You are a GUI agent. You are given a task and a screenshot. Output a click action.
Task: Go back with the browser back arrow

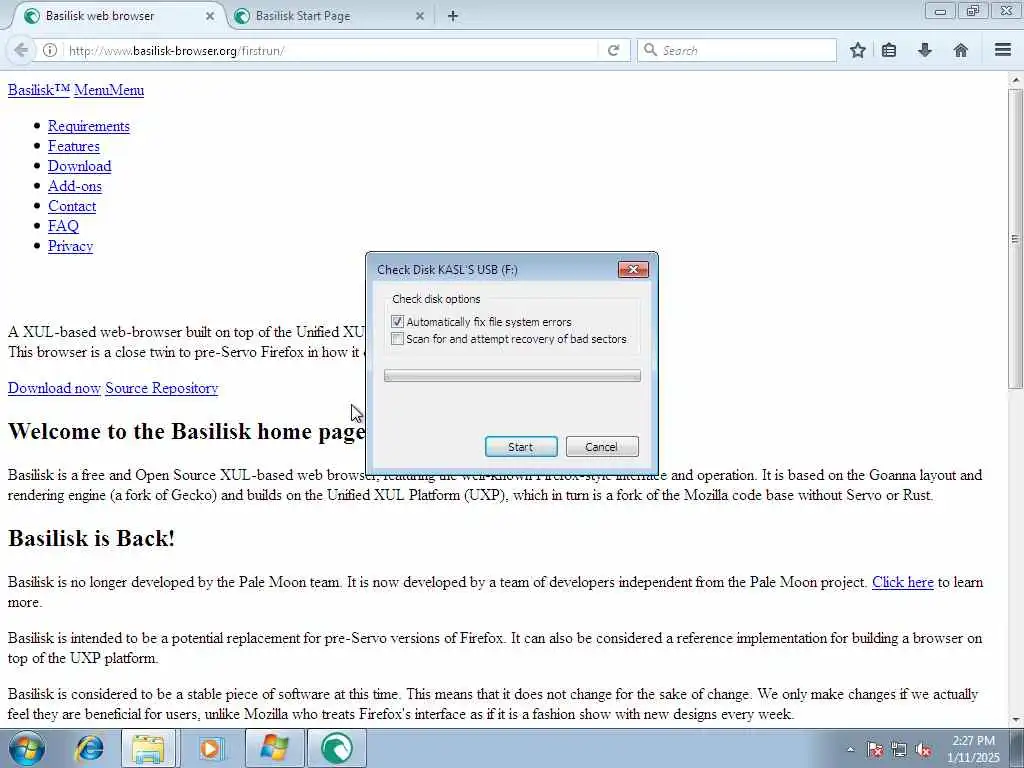pyautogui.click(x=21, y=50)
